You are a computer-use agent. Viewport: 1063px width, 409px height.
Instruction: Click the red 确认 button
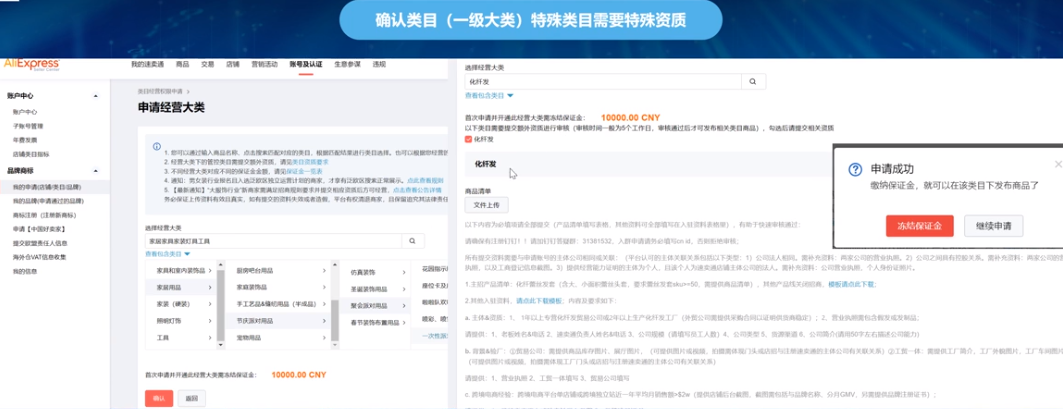tap(159, 399)
